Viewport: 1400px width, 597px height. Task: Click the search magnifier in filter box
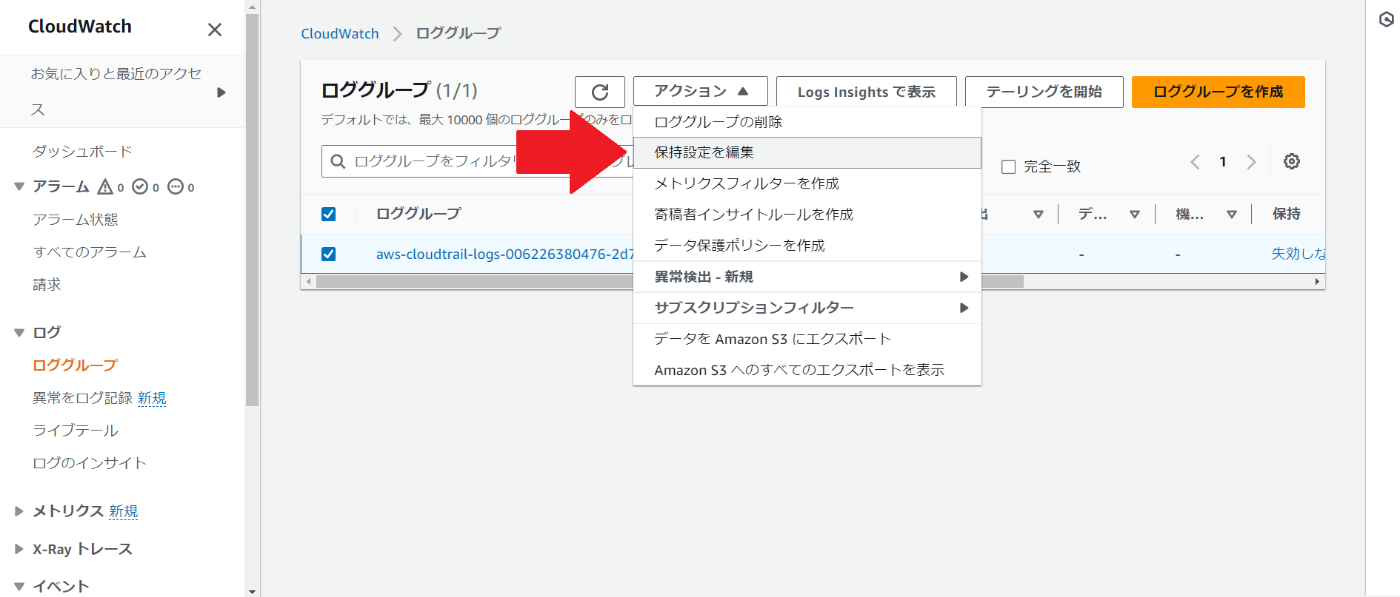coord(338,162)
